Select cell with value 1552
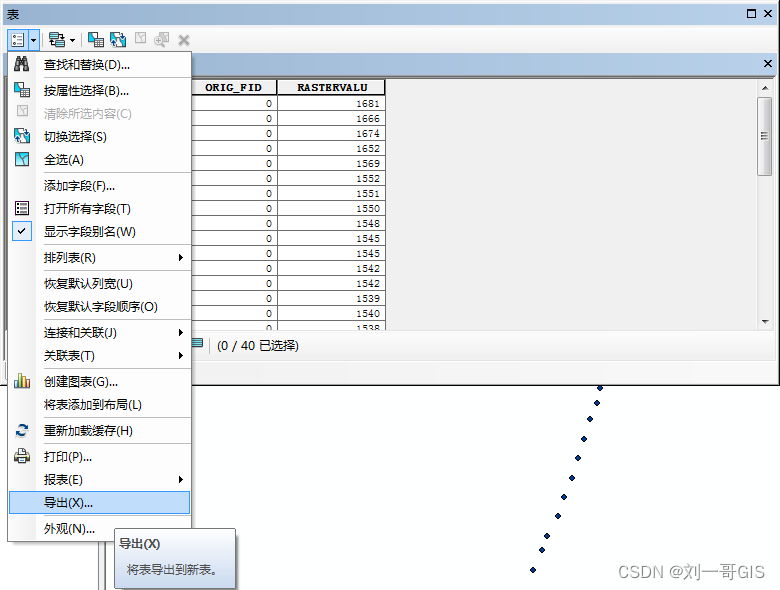 332,178
